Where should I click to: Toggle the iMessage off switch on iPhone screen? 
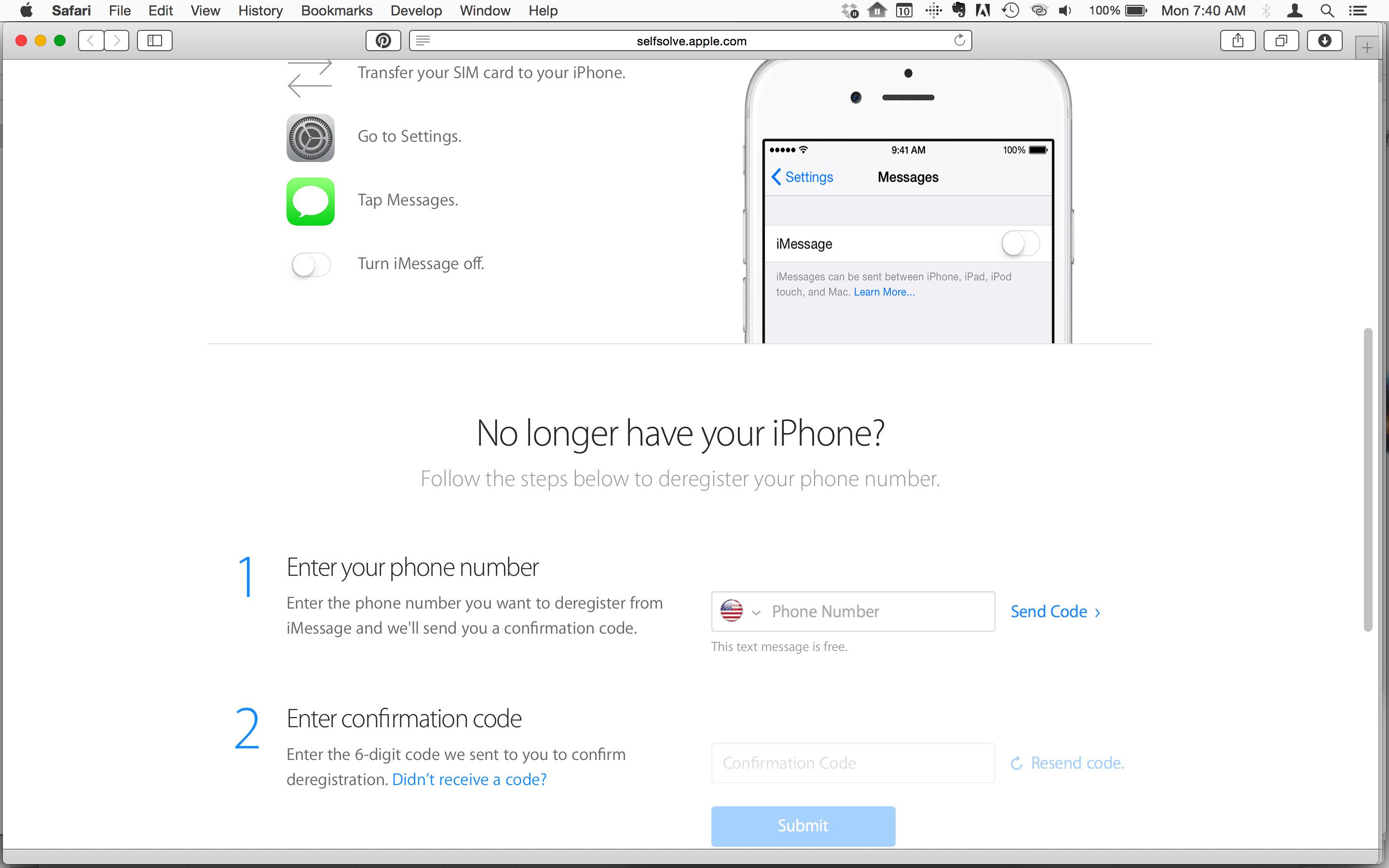click(1020, 243)
